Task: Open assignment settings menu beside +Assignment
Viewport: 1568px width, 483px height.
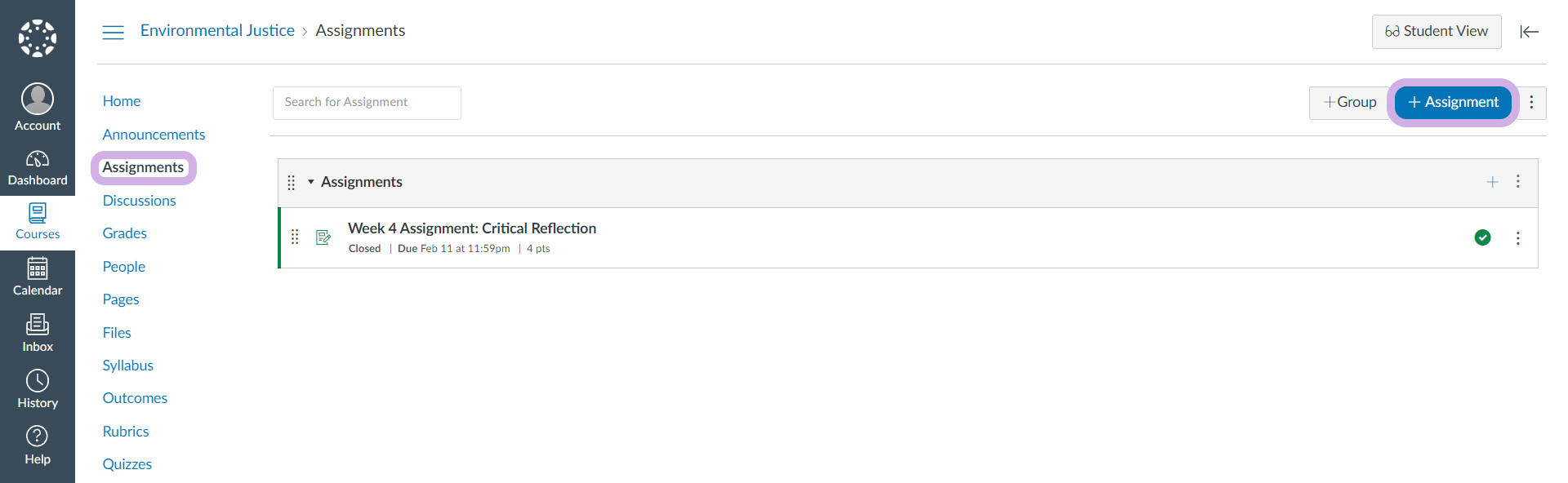Action: (x=1531, y=103)
